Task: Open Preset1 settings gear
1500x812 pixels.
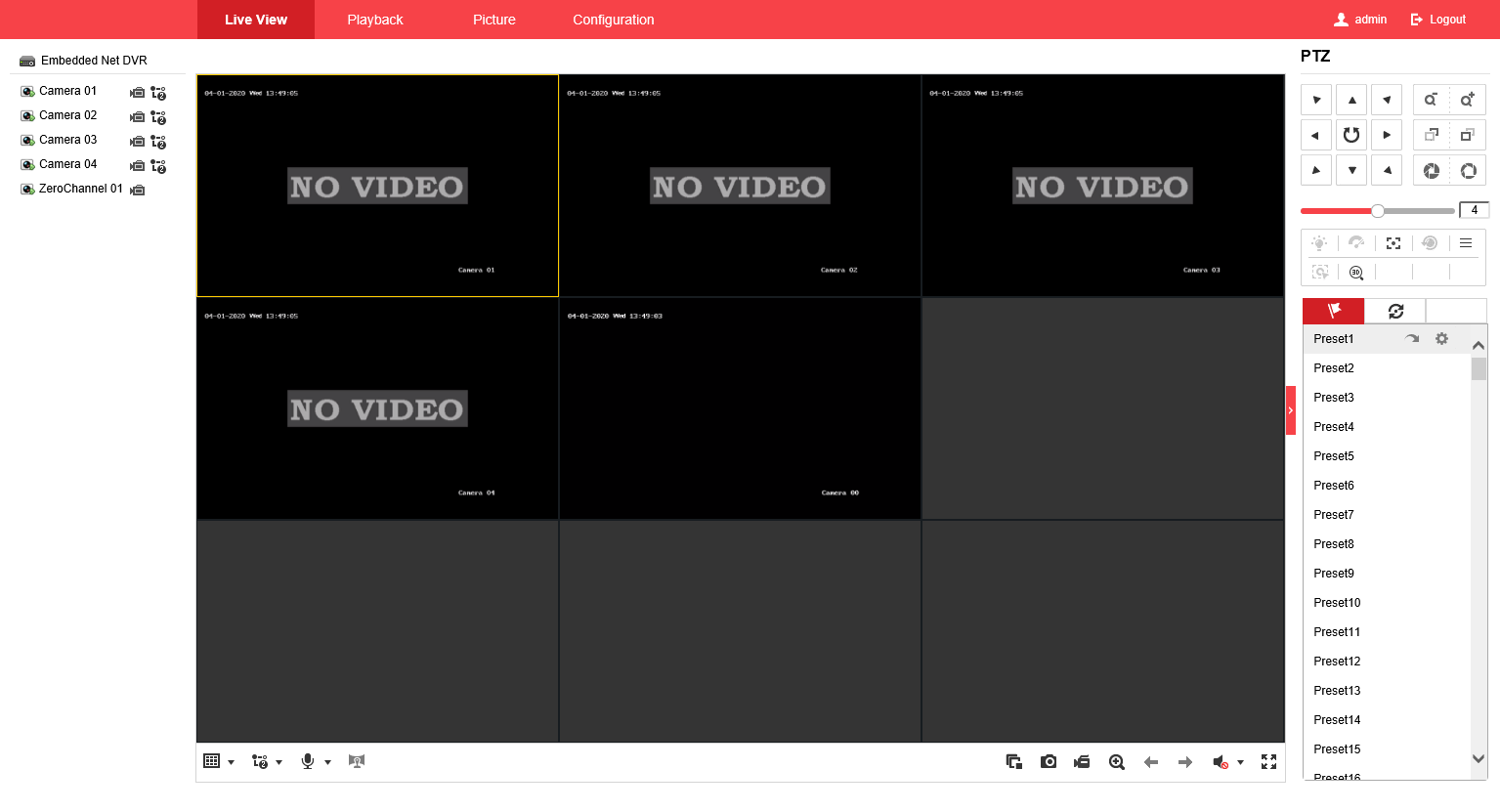Action: pyautogui.click(x=1441, y=339)
